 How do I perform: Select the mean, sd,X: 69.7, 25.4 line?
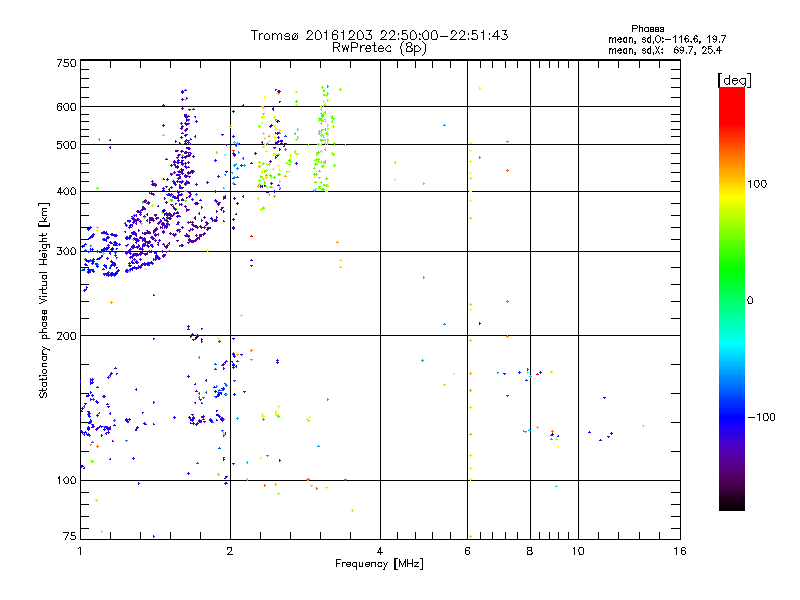pyautogui.click(x=664, y=50)
